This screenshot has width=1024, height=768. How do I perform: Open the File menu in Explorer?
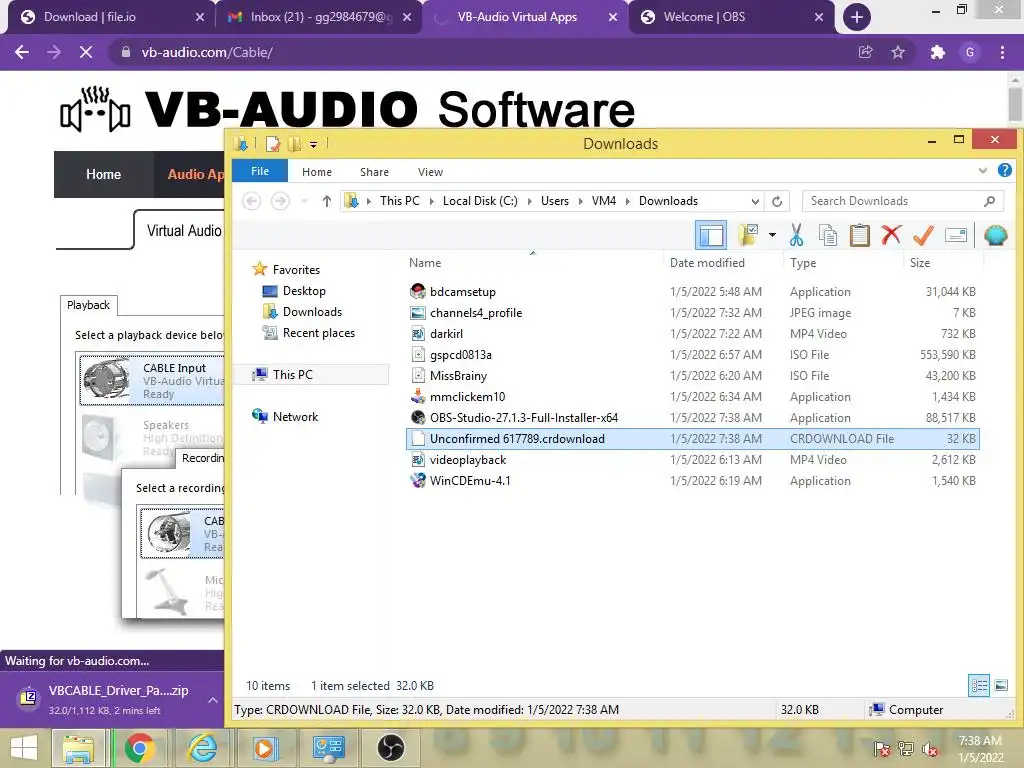coord(260,171)
